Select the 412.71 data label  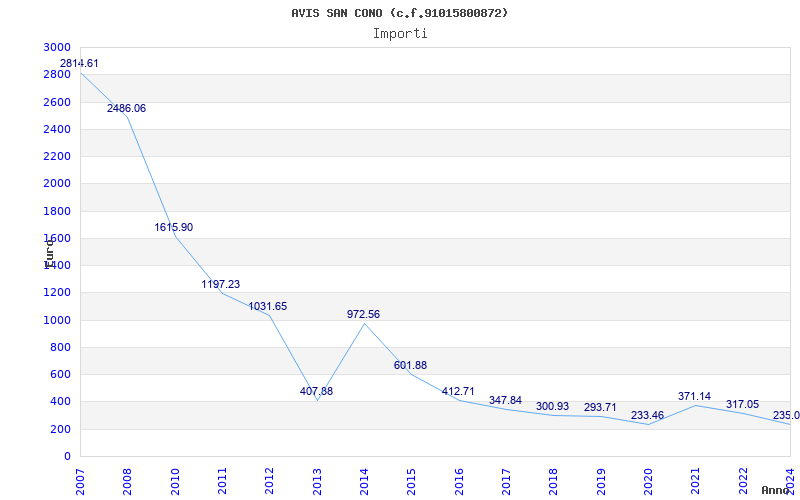pos(458,391)
